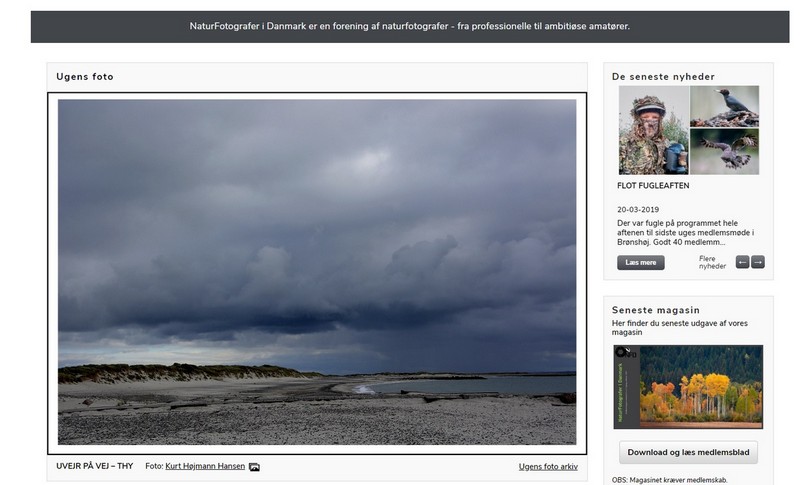Click news excerpt beginning 'Der var fugle'
Viewport: 800px width, 485px height.
click(x=685, y=233)
